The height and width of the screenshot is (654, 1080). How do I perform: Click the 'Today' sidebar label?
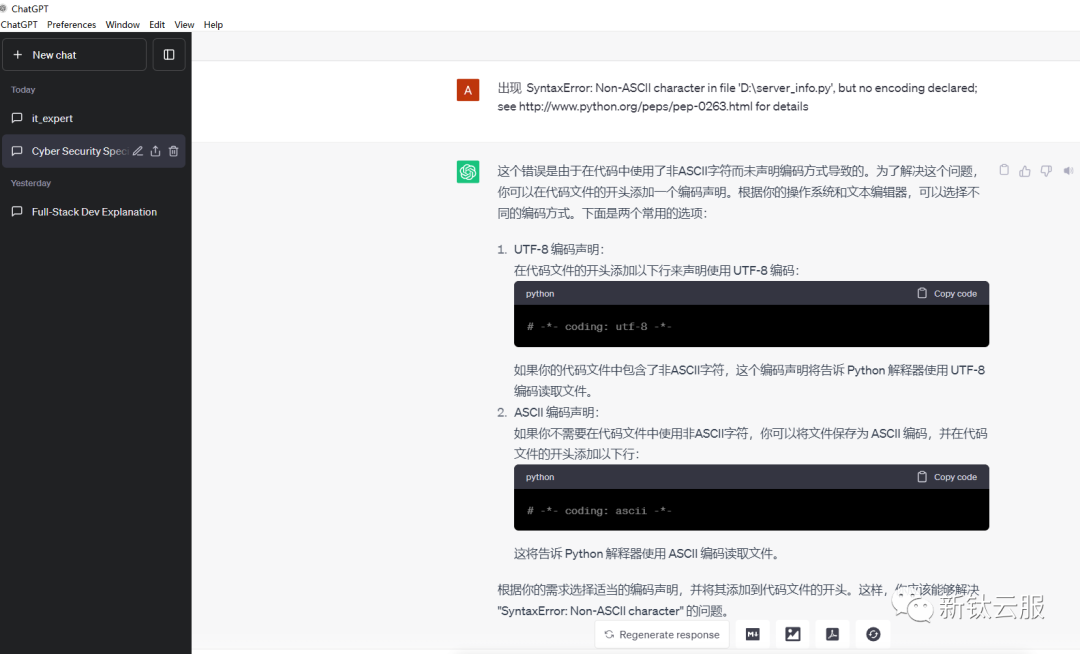tap(23, 89)
